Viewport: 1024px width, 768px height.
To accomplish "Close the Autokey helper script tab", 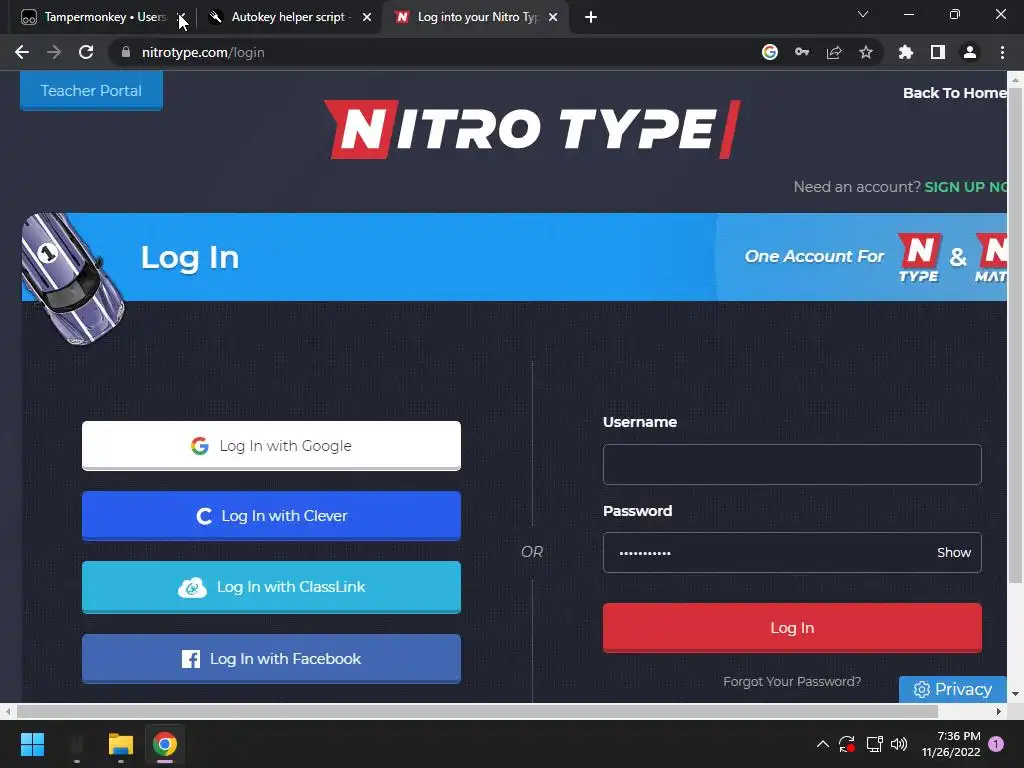I will click(x=367, y=17).
